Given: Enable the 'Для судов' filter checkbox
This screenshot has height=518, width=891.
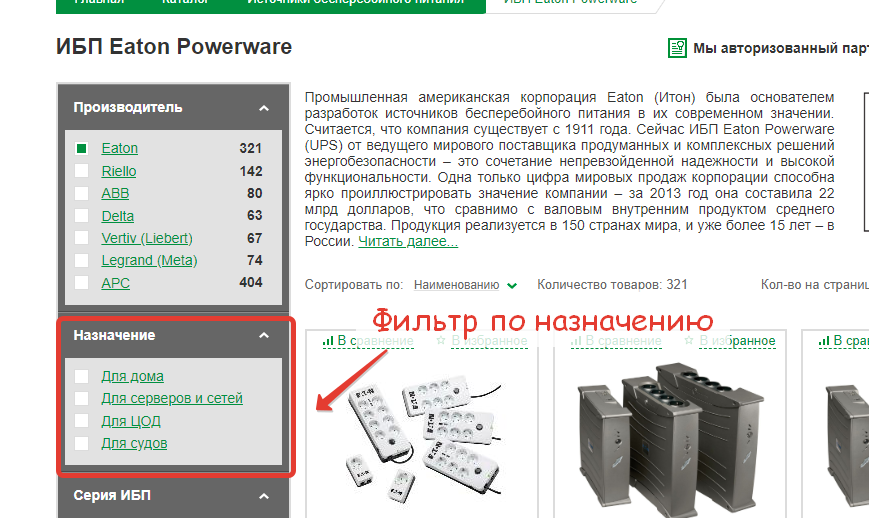Looking at the screenshot, I should 81,443.
